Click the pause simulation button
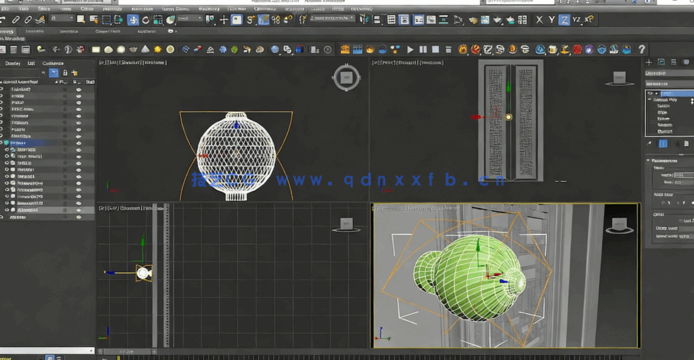 (423, 50)
